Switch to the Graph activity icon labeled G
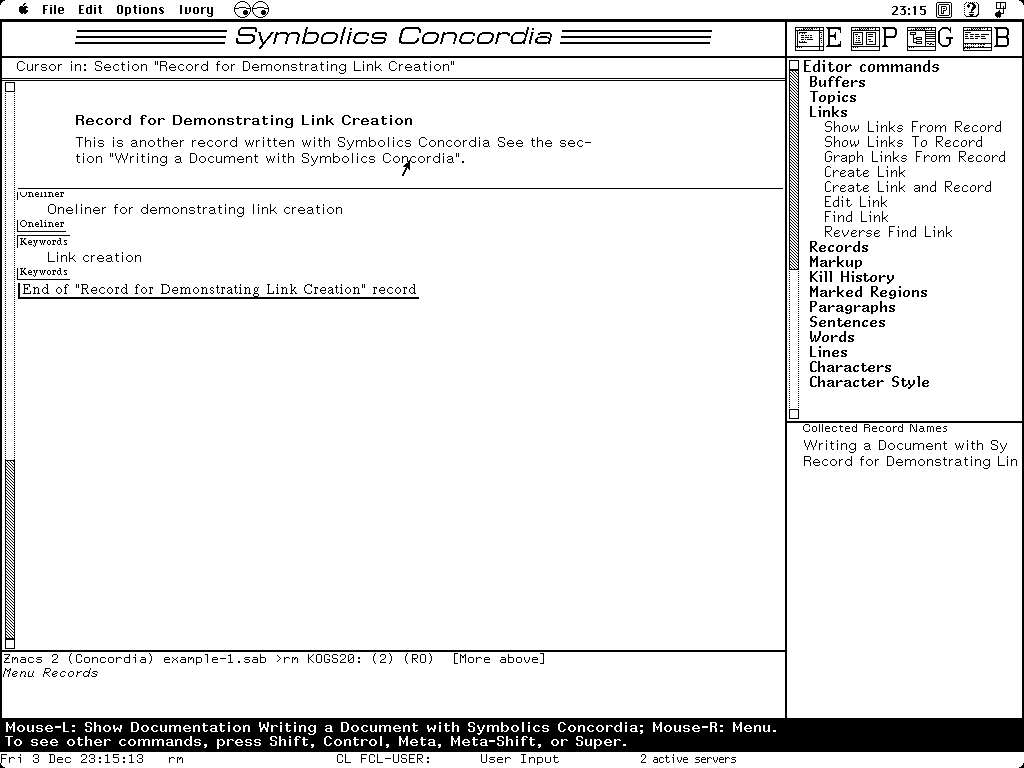The height and width of the screenshot is (768, 1024). point(931,39)
